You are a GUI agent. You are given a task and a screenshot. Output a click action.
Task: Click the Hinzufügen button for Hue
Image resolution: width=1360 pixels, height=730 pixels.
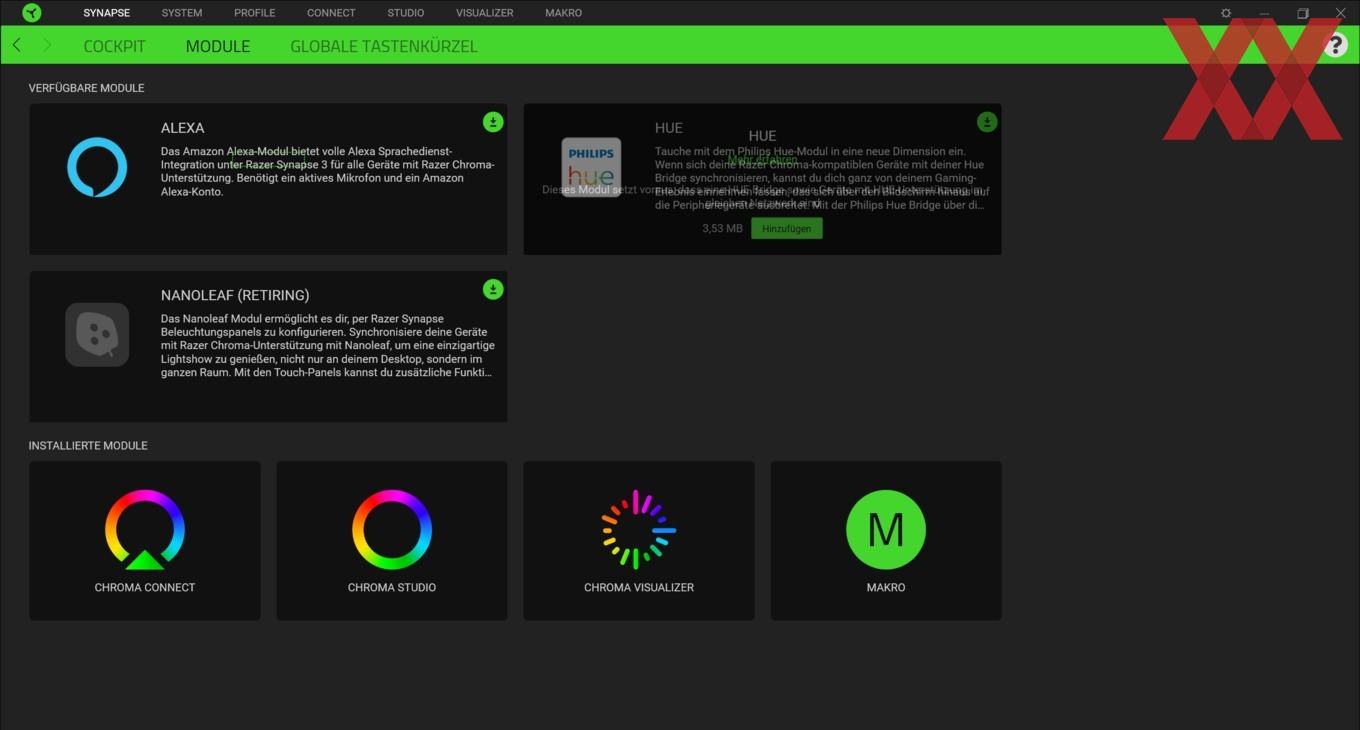pos(787,228)
